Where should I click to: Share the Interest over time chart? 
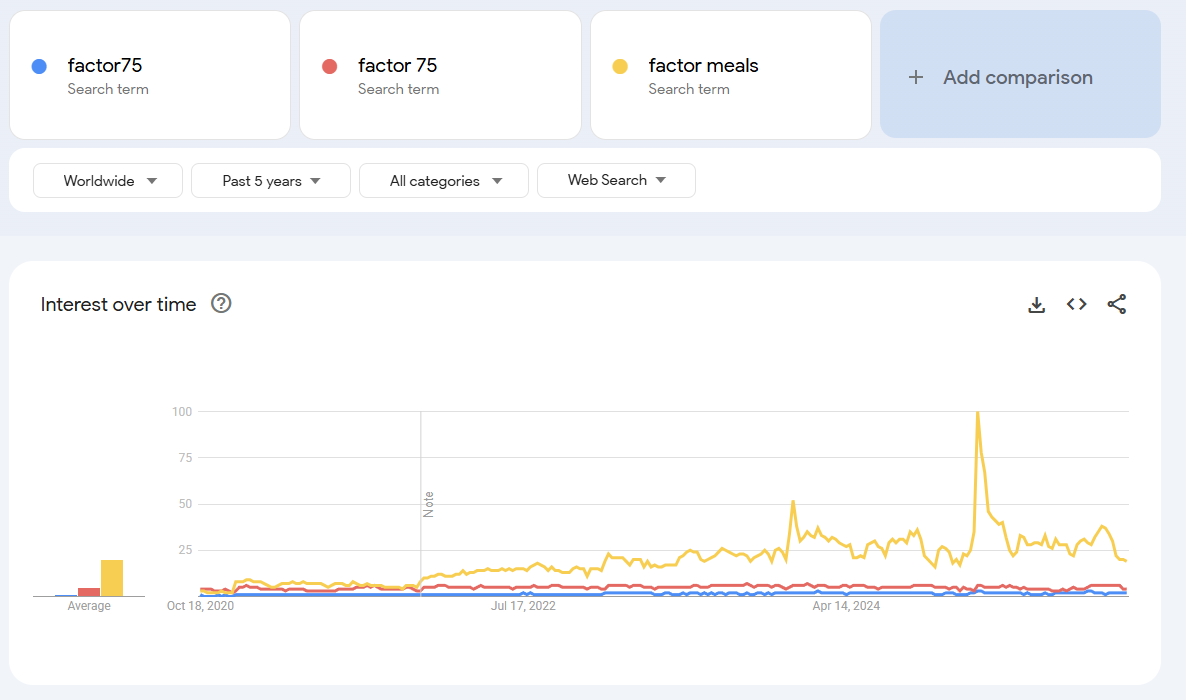click(x=1117, y=305)
